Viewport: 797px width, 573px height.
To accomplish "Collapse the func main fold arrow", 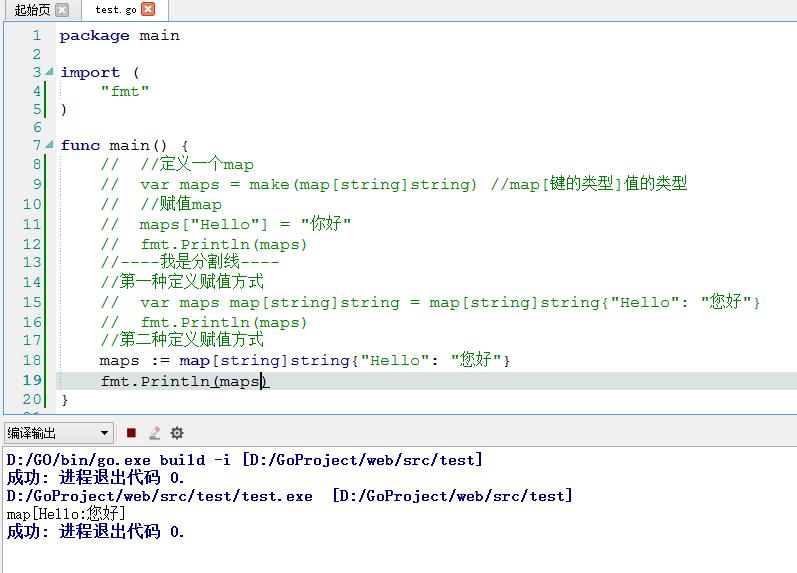I will pos(49,145).
